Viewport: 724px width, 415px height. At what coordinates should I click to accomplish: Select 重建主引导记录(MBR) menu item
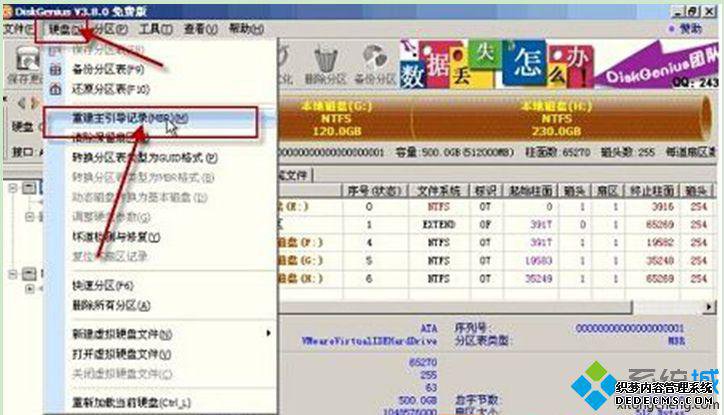[x=130, y=118]
